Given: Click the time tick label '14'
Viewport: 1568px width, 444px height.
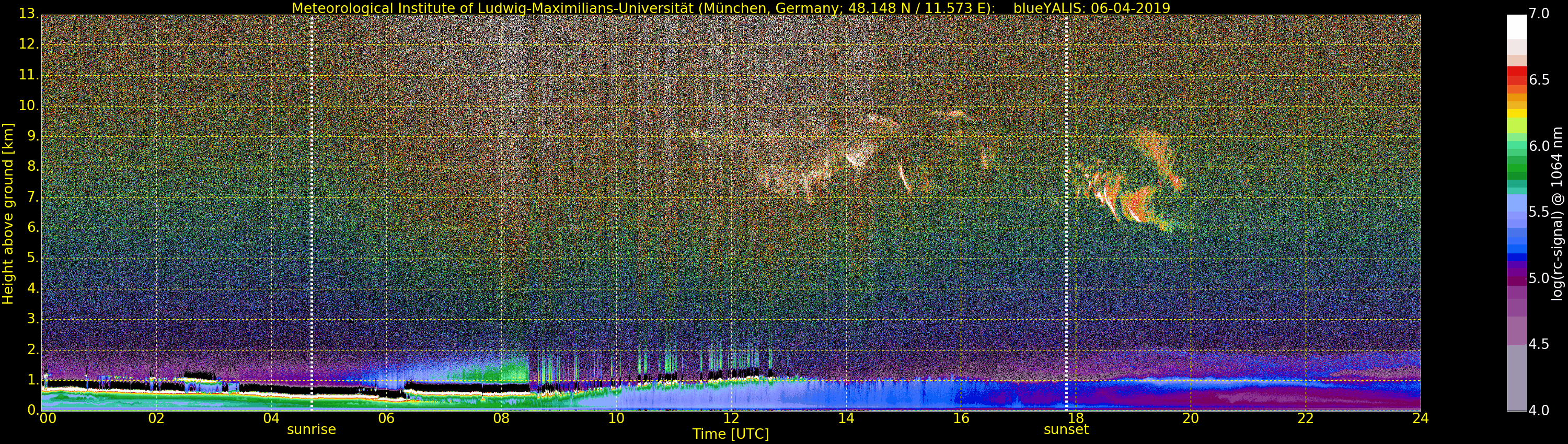Looking at the screenshot, I should coord(846,418).
